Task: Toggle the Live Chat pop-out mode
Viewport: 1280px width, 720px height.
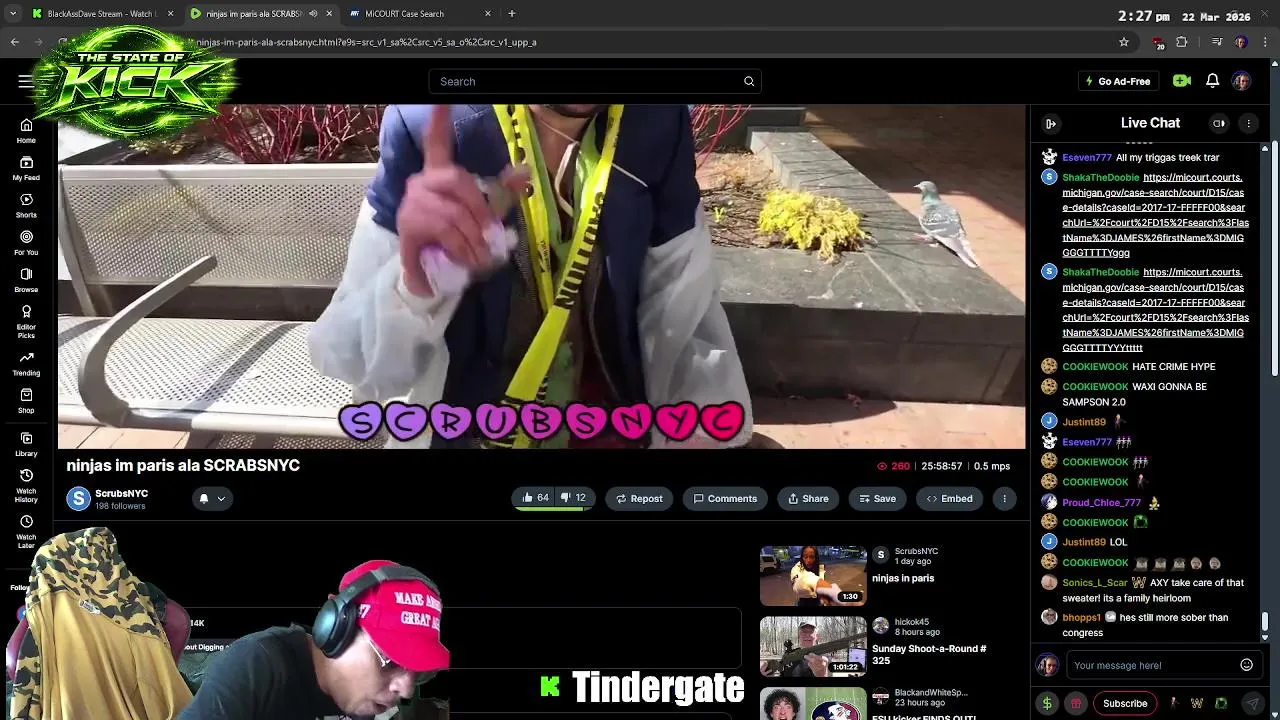Action: pos(1219,123)
